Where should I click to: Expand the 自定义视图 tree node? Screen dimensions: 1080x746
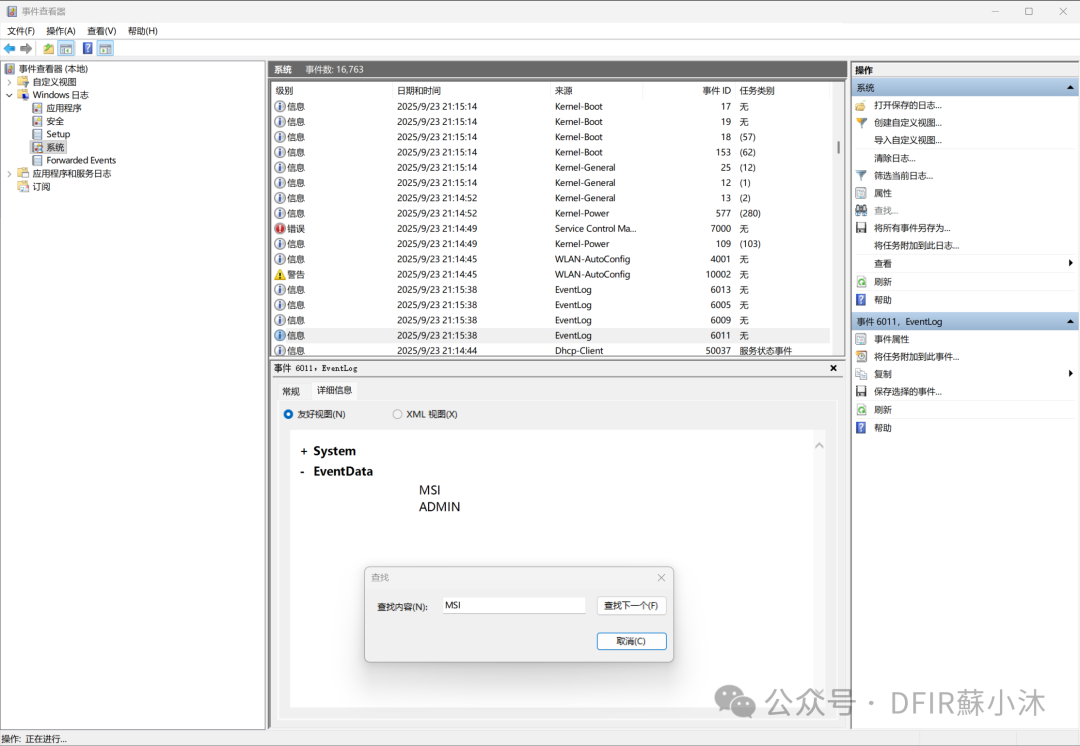tap(9, 82)
